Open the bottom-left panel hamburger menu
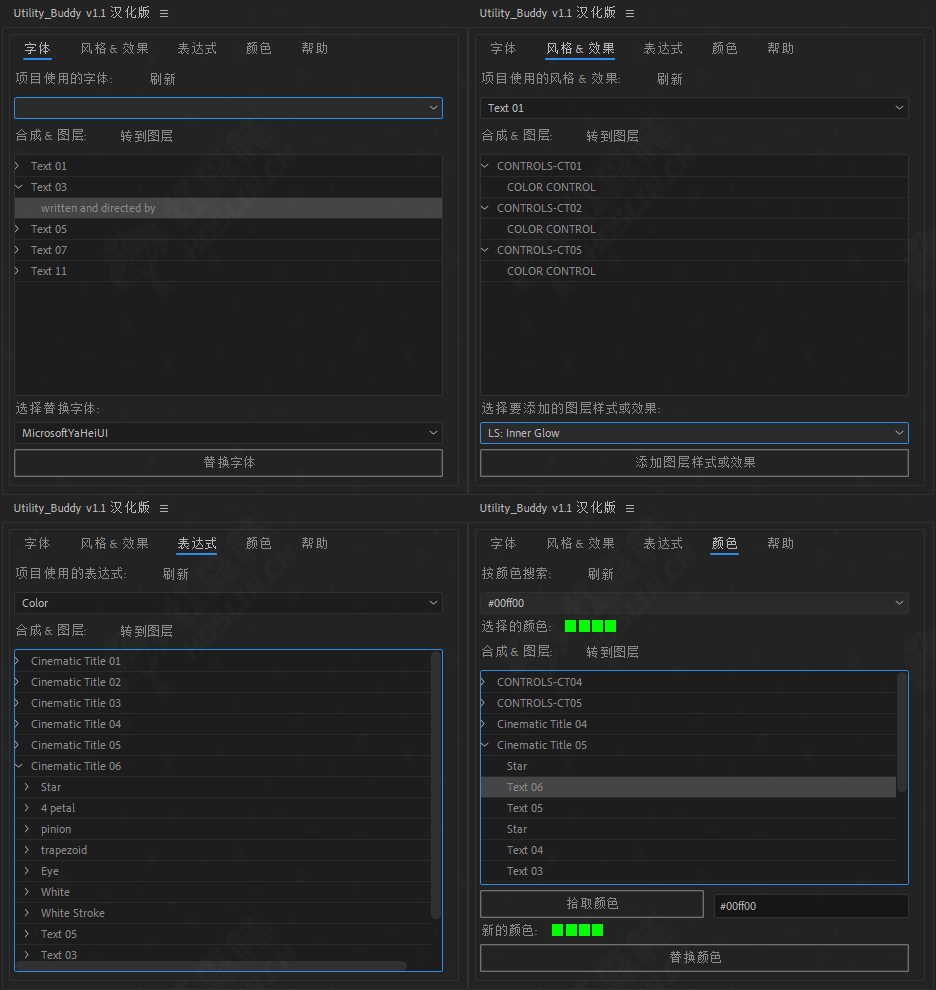Screen dimensions: 936x990 tap(164, 508)
